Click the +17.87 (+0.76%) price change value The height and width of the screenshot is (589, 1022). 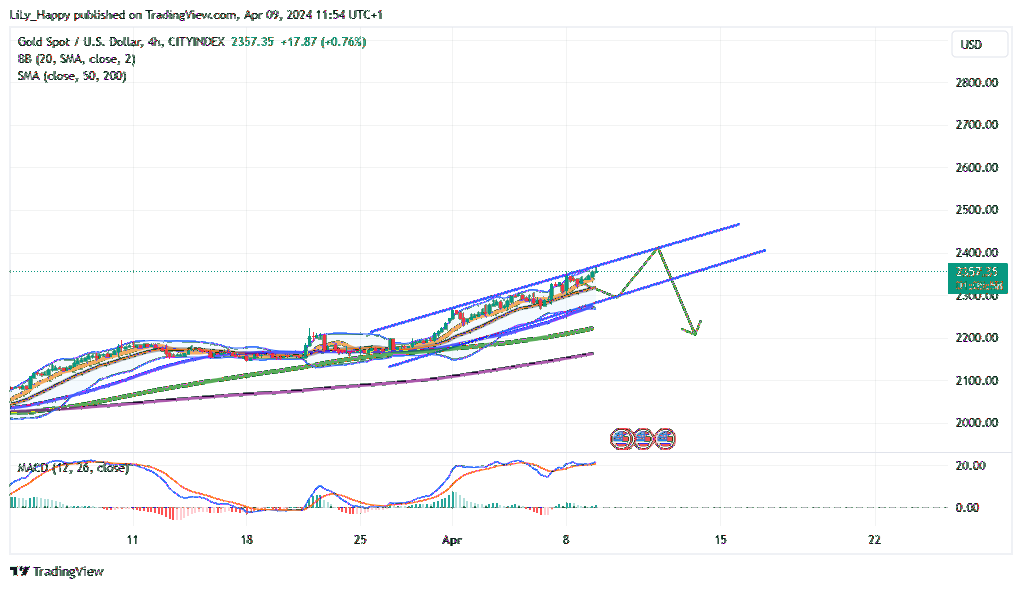pos(323,42)
